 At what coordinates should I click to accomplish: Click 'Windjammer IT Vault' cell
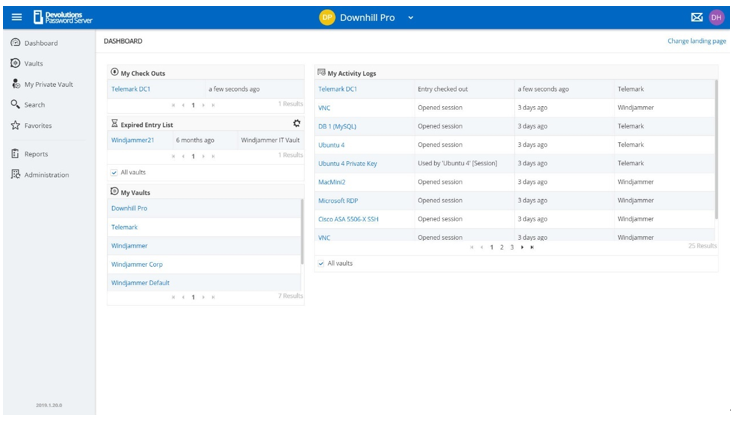pos(270,140)
